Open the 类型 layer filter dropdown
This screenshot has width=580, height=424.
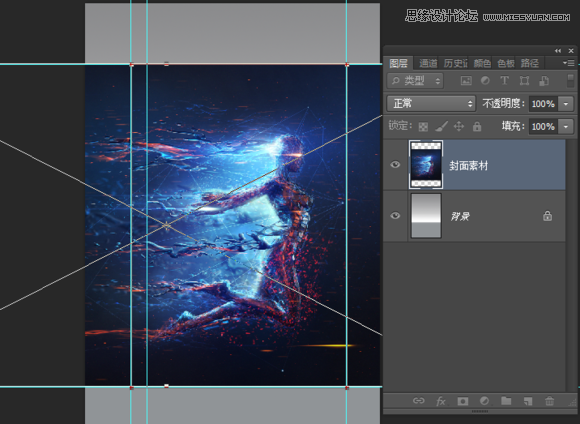(415, 81)
